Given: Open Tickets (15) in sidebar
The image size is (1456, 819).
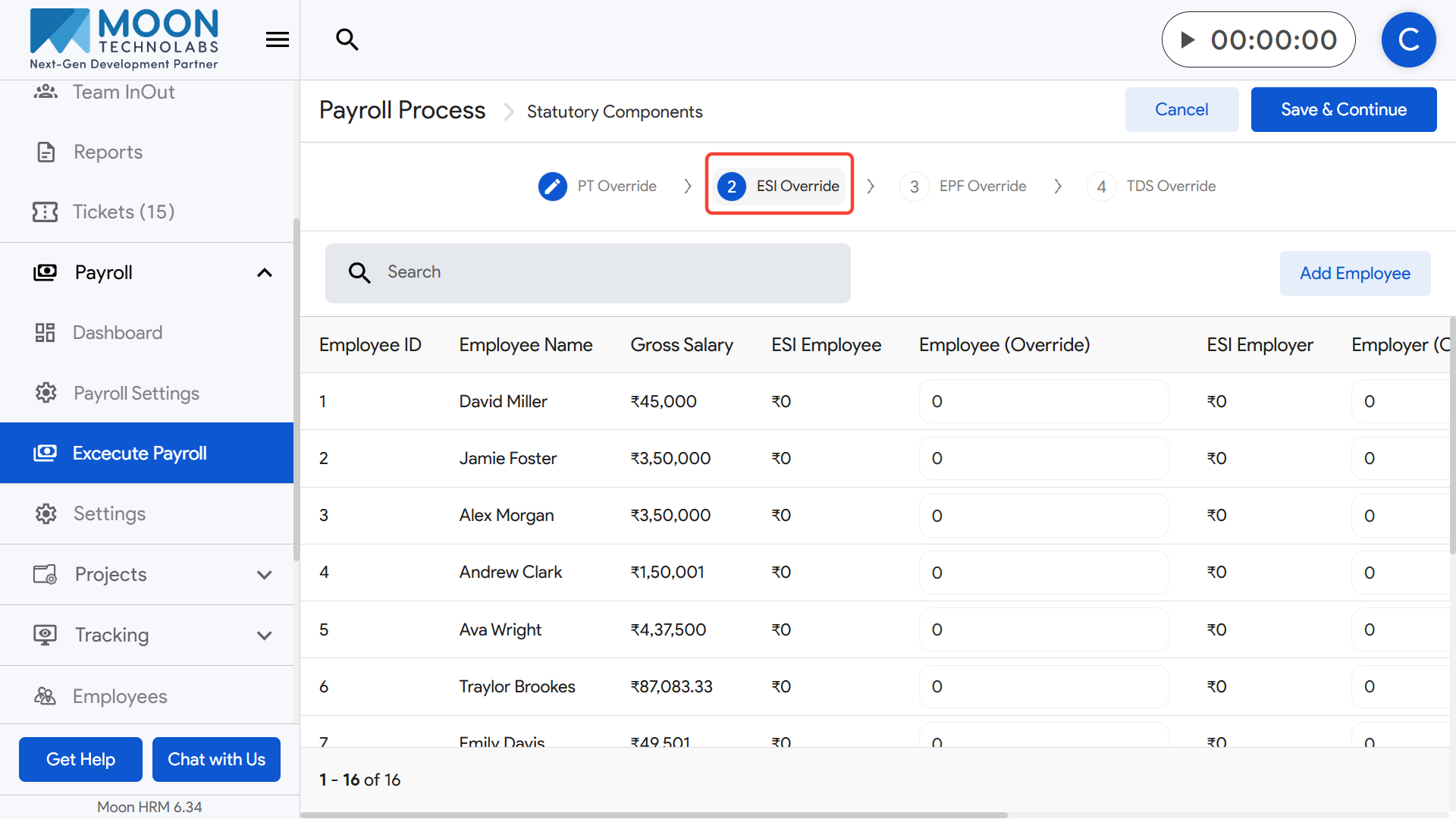Looking at the screenshot, I should (123, 212).
